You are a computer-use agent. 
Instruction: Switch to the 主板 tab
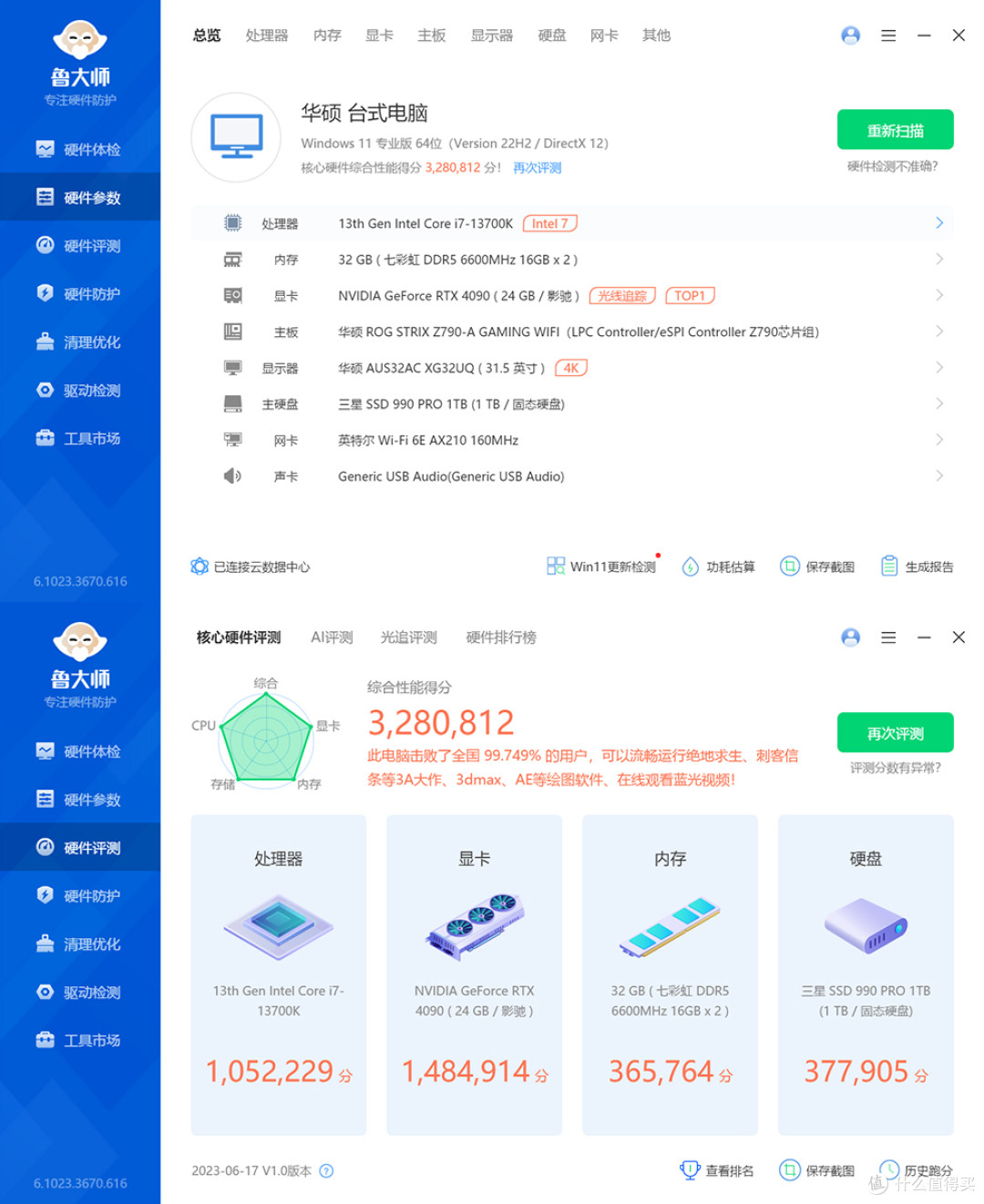point(432,36)
